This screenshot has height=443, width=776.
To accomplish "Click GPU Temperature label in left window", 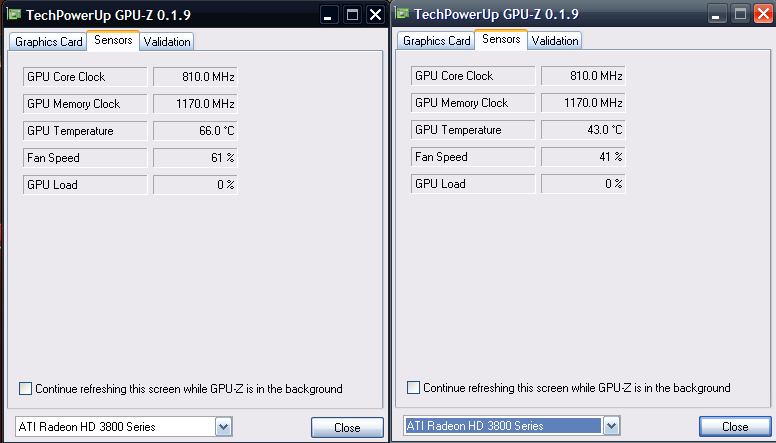I will (x=85, y=131).
